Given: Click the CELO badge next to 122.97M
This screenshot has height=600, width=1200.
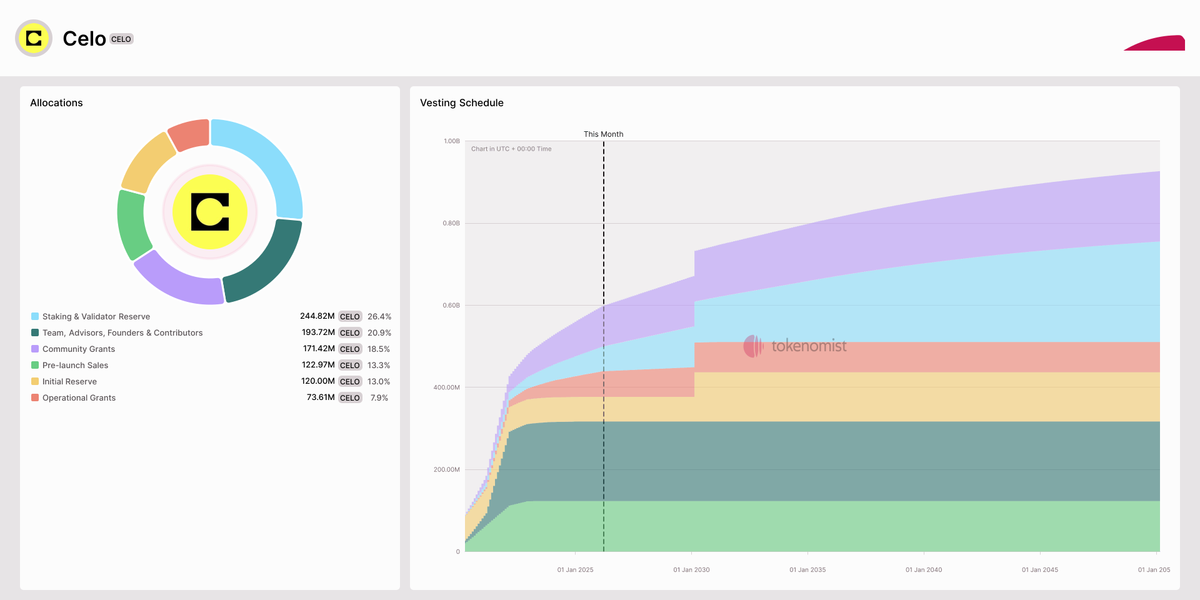Looking at the screenshot, I should pyautogui.click(x=348, y=365).
